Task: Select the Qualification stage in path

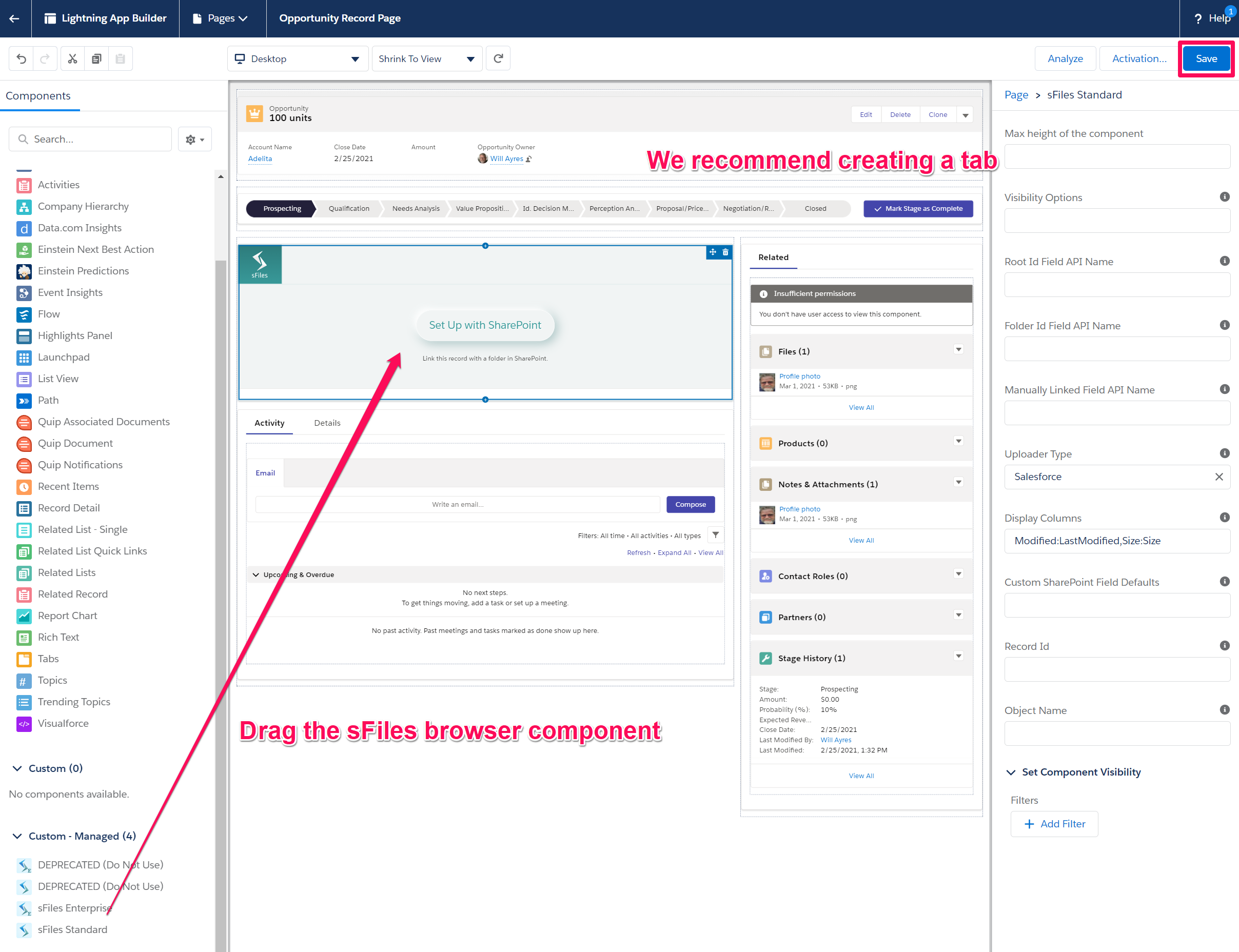Action: tap(348, 209)
